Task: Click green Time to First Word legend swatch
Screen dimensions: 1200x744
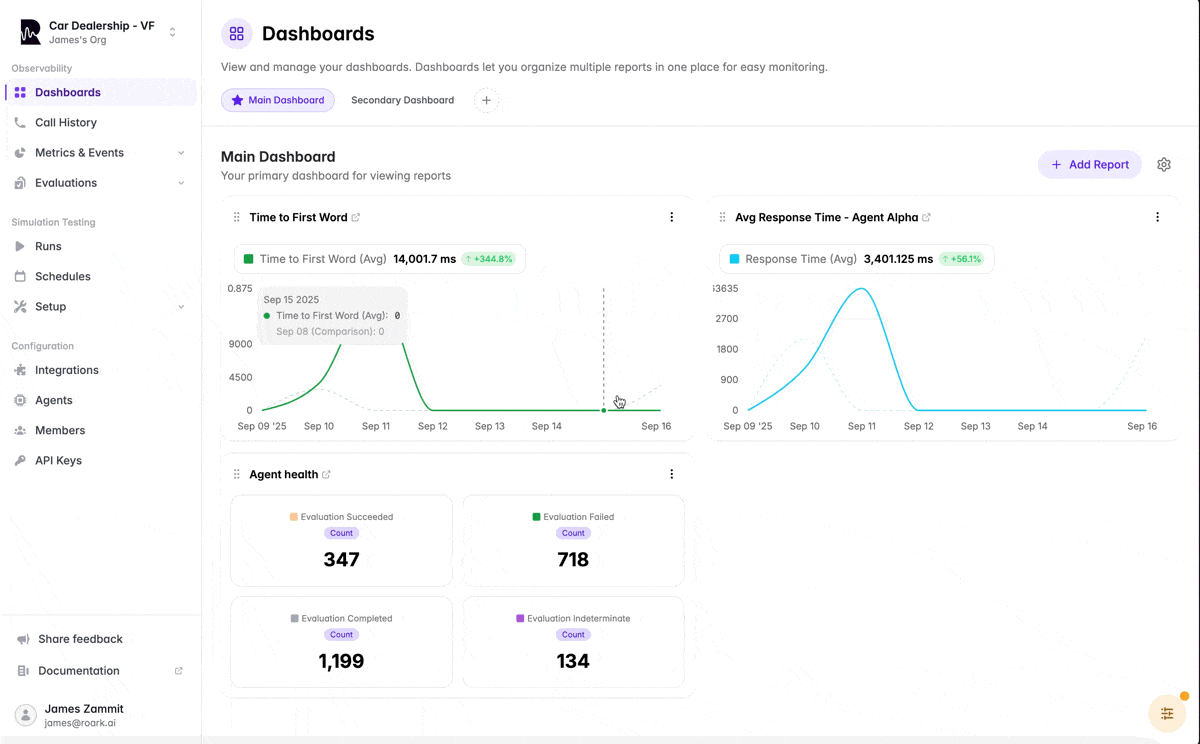Action: [249, 259]
